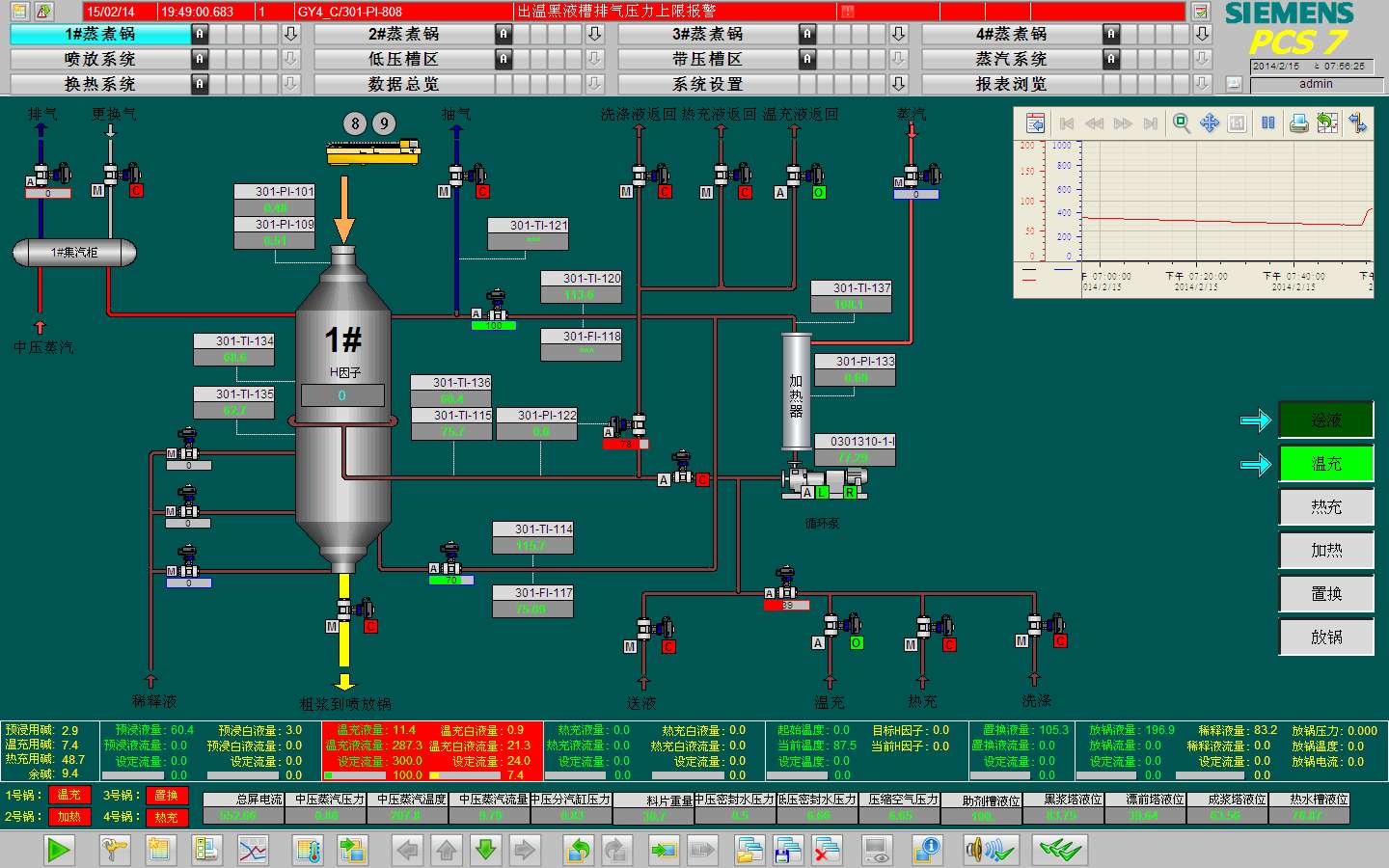Expand the down arrow next to 带压槽区
This screenshot has height=868, width=1389.
pos(898,58)
